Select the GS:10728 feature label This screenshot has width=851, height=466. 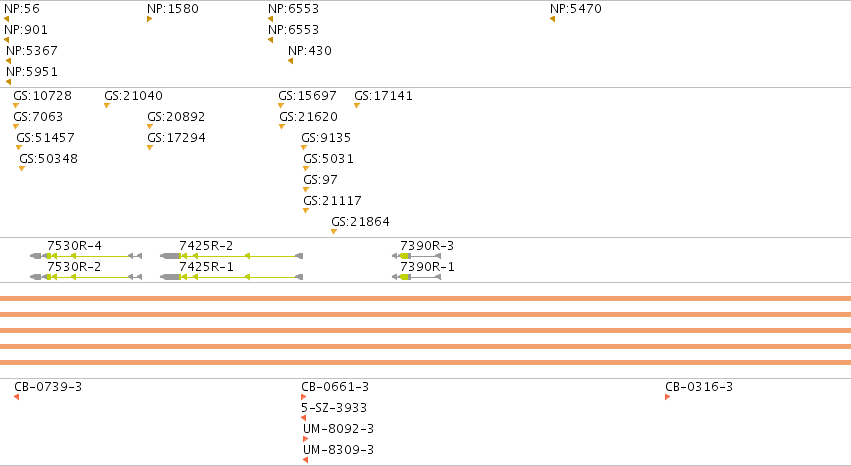pyautogui.click(x=42, y=96)
